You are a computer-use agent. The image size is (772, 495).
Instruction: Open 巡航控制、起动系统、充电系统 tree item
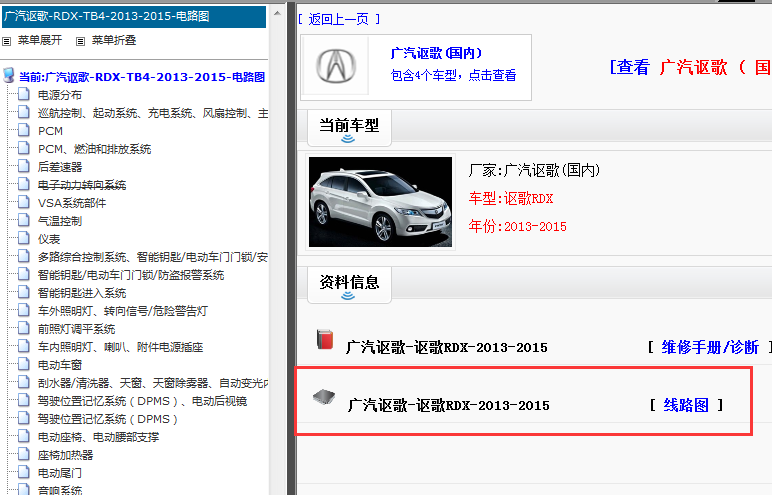point(153,113)
